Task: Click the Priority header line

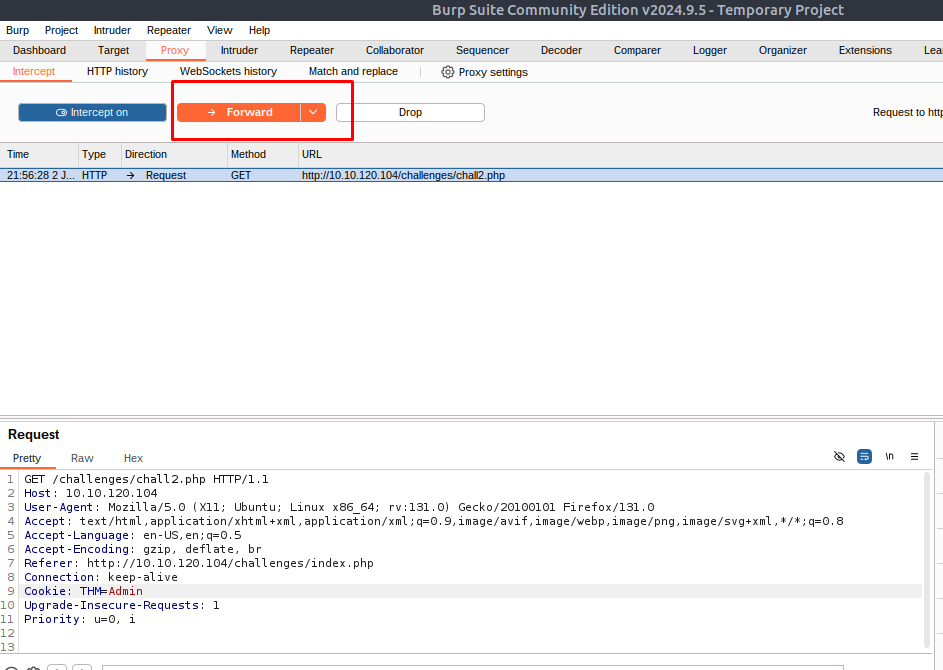Action: pos(79,619)
